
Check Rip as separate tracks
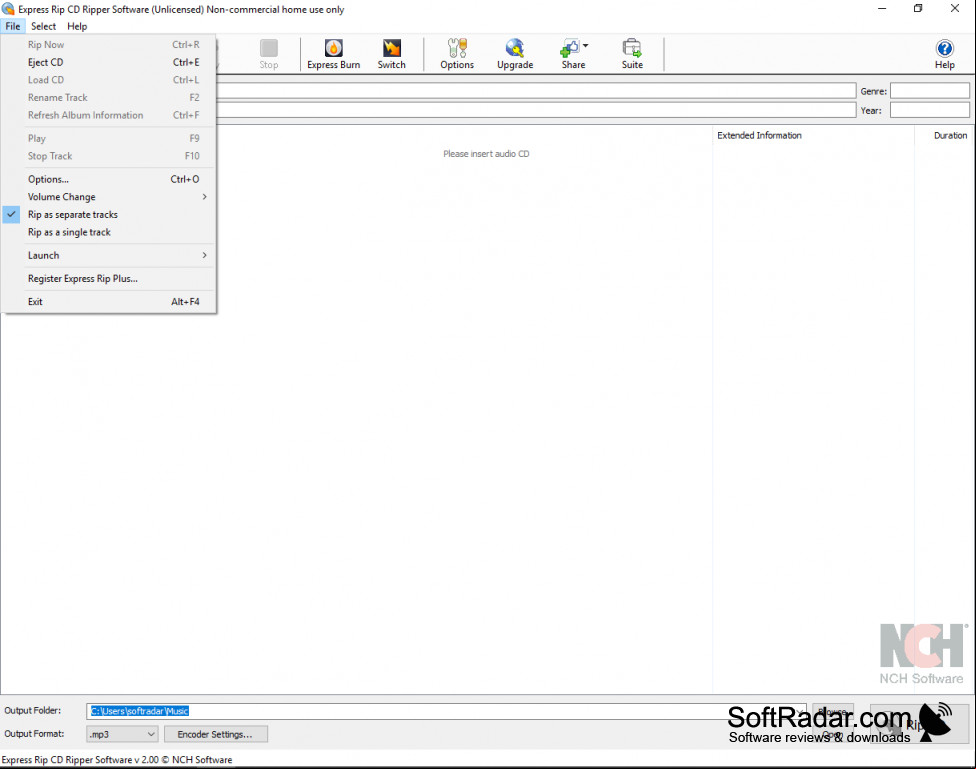click(108, 214)
